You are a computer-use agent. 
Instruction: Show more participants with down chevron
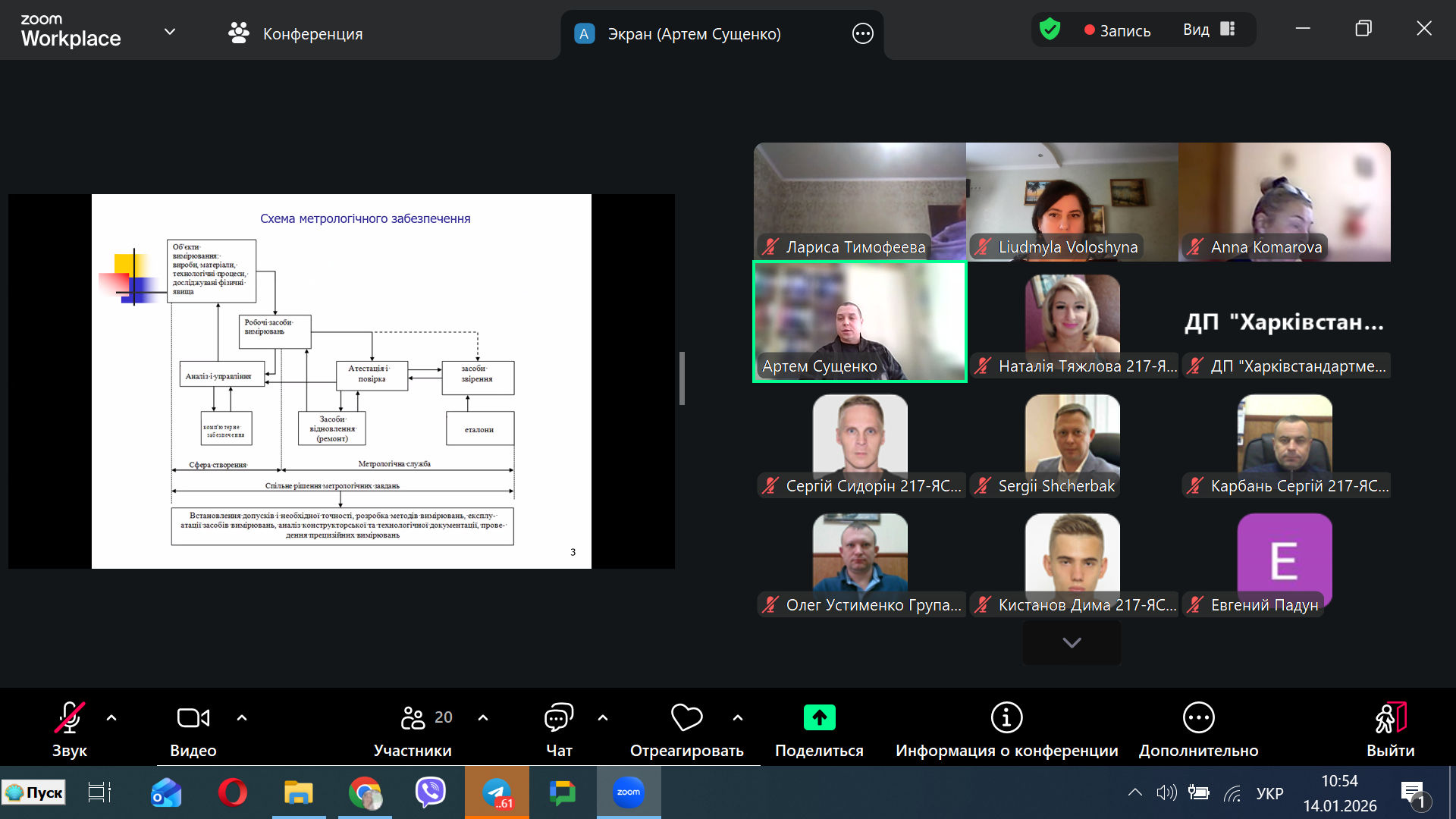1072,642
